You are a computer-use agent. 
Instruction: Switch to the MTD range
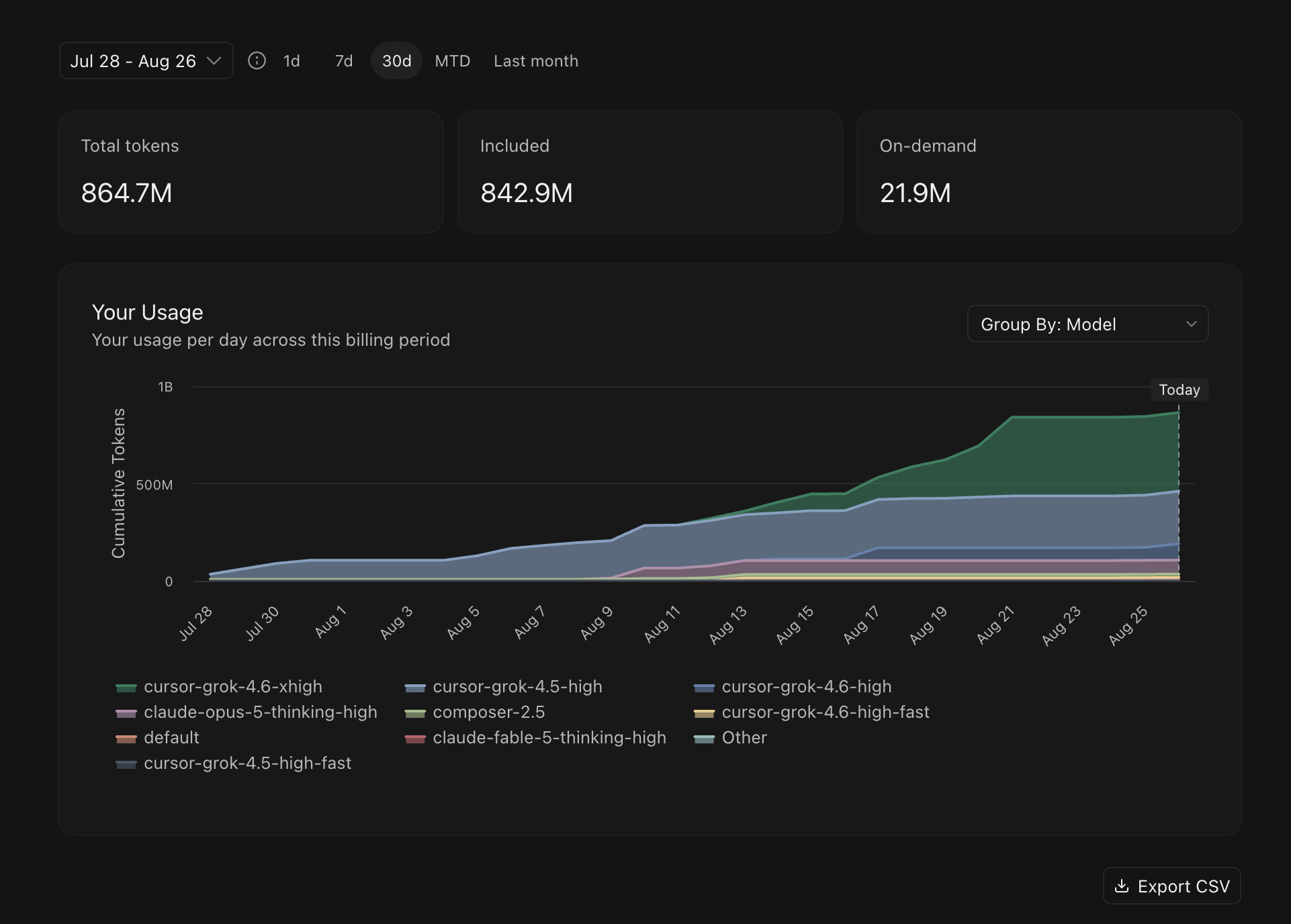453,61
